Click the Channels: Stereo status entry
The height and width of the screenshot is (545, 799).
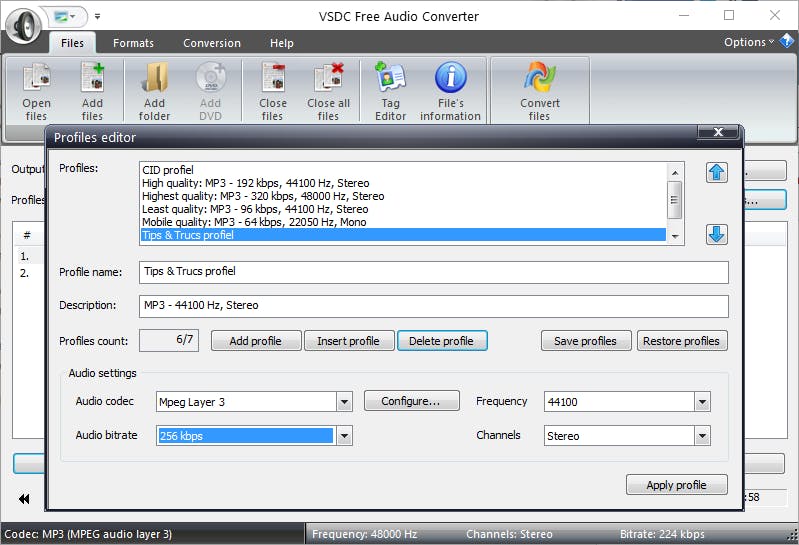point(510,534)
